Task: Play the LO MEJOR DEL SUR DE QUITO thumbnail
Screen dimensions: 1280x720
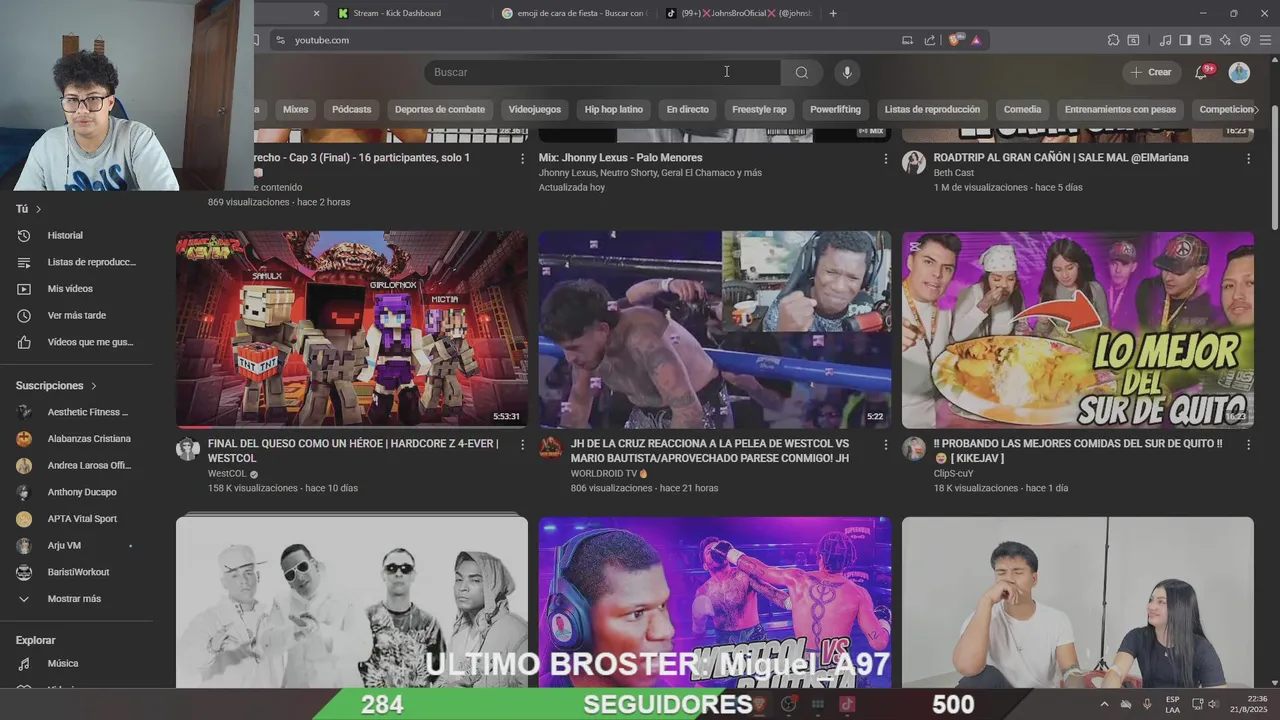Action: click(x=1078, y=330)
